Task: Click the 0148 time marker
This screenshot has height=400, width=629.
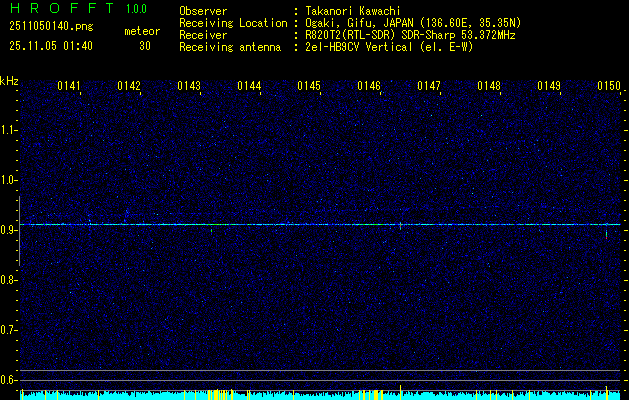Action: [489, 86]
